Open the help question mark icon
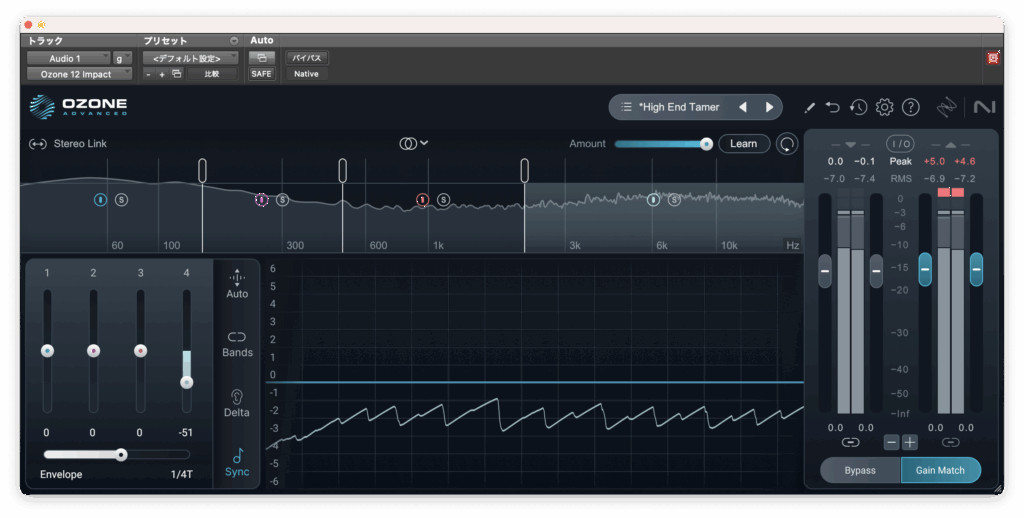Viewport: 1024px width, 518px height. click(x=910, y=107)
